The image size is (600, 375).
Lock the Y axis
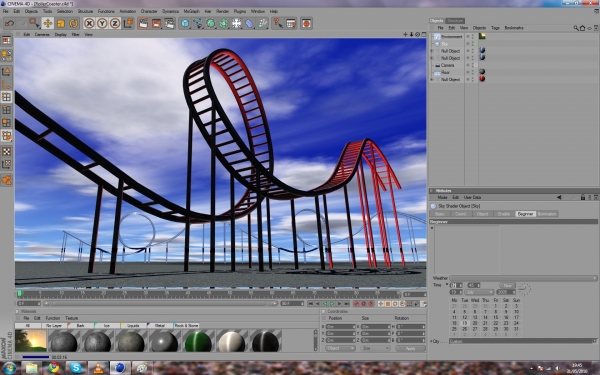pyautogui.click(x=102, y=23)
